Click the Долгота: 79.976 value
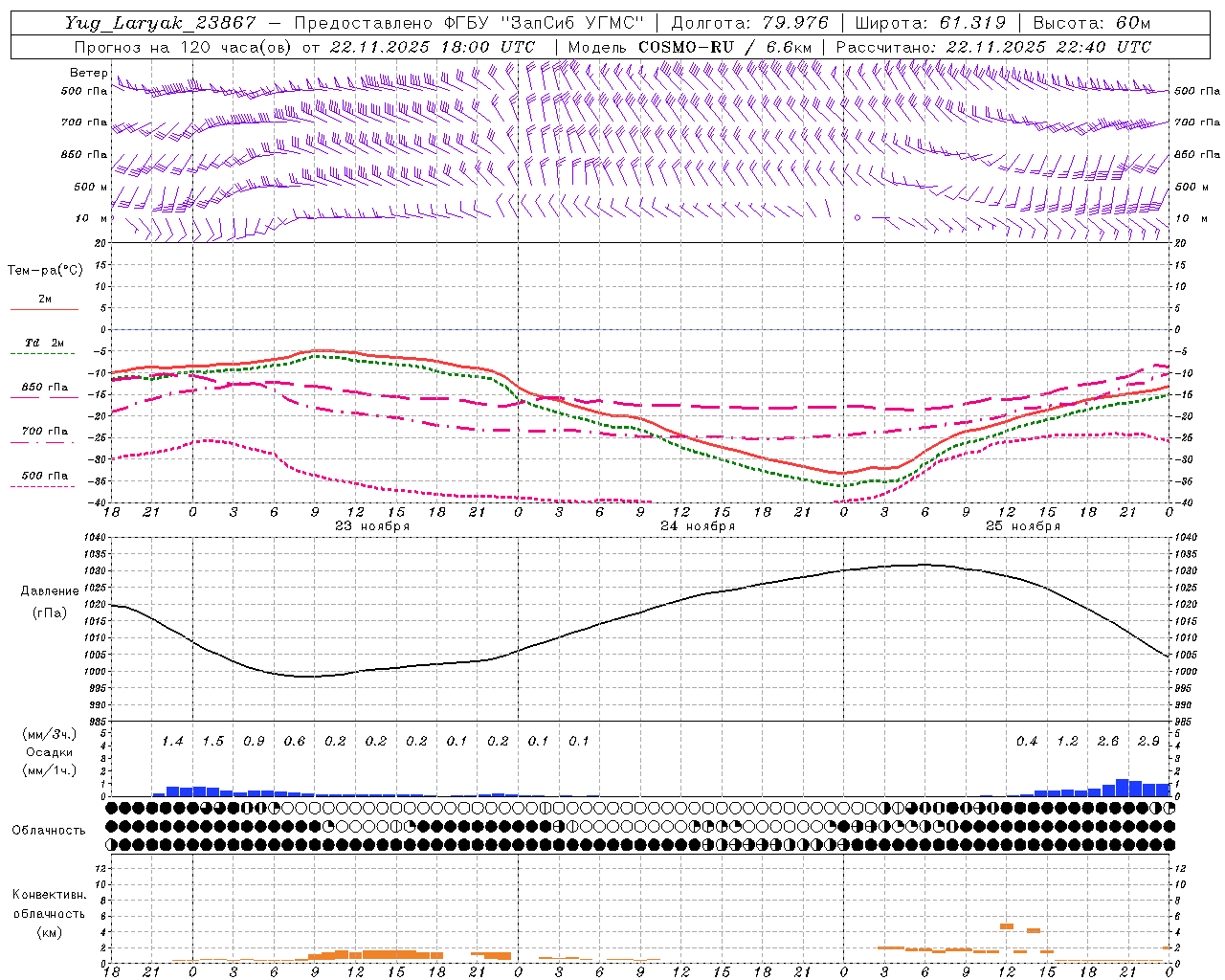Screen dimensions: 1225x980 coord(749,22)
